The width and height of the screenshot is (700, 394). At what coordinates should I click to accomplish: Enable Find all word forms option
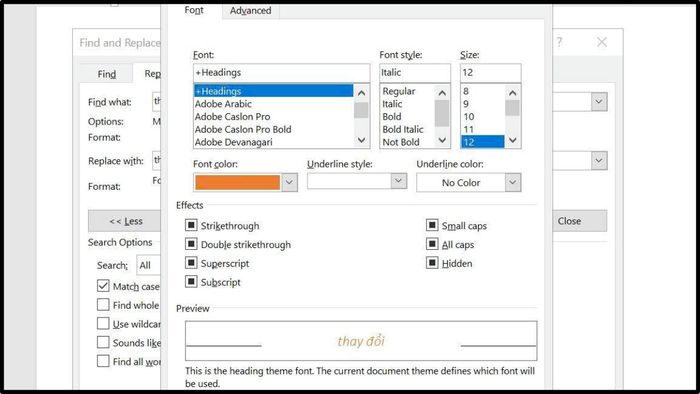(103, 361)
